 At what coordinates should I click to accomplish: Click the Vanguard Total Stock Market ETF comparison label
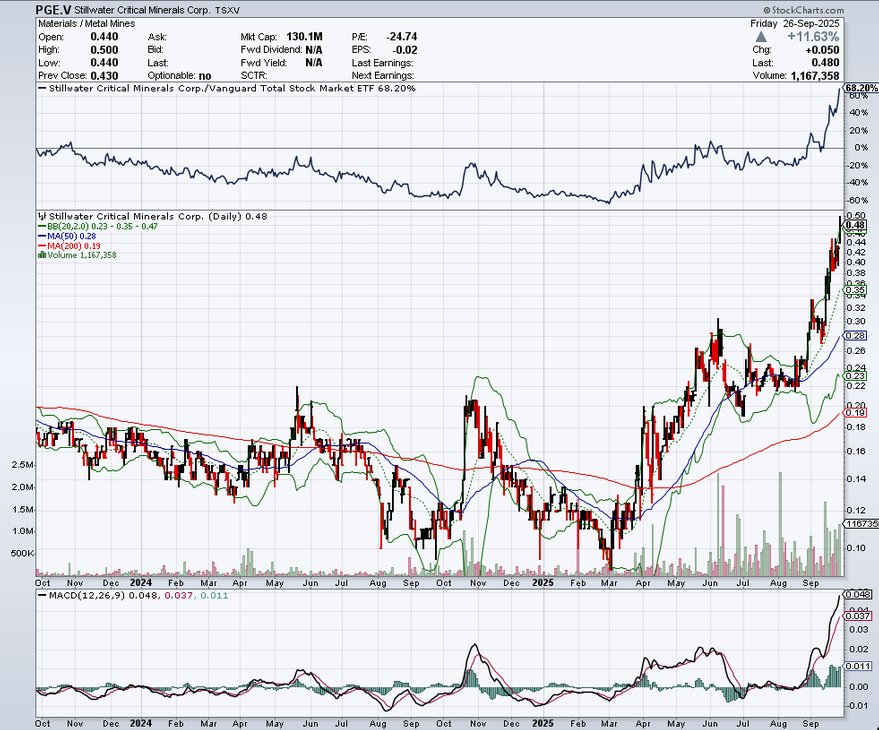pos(290,89)
